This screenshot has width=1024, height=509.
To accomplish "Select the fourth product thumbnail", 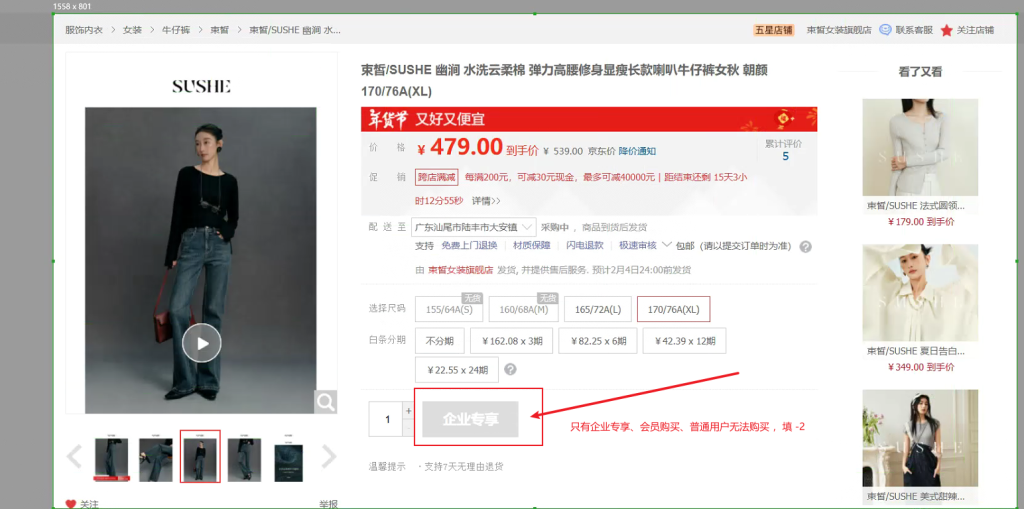I will [x=244, y=459].
